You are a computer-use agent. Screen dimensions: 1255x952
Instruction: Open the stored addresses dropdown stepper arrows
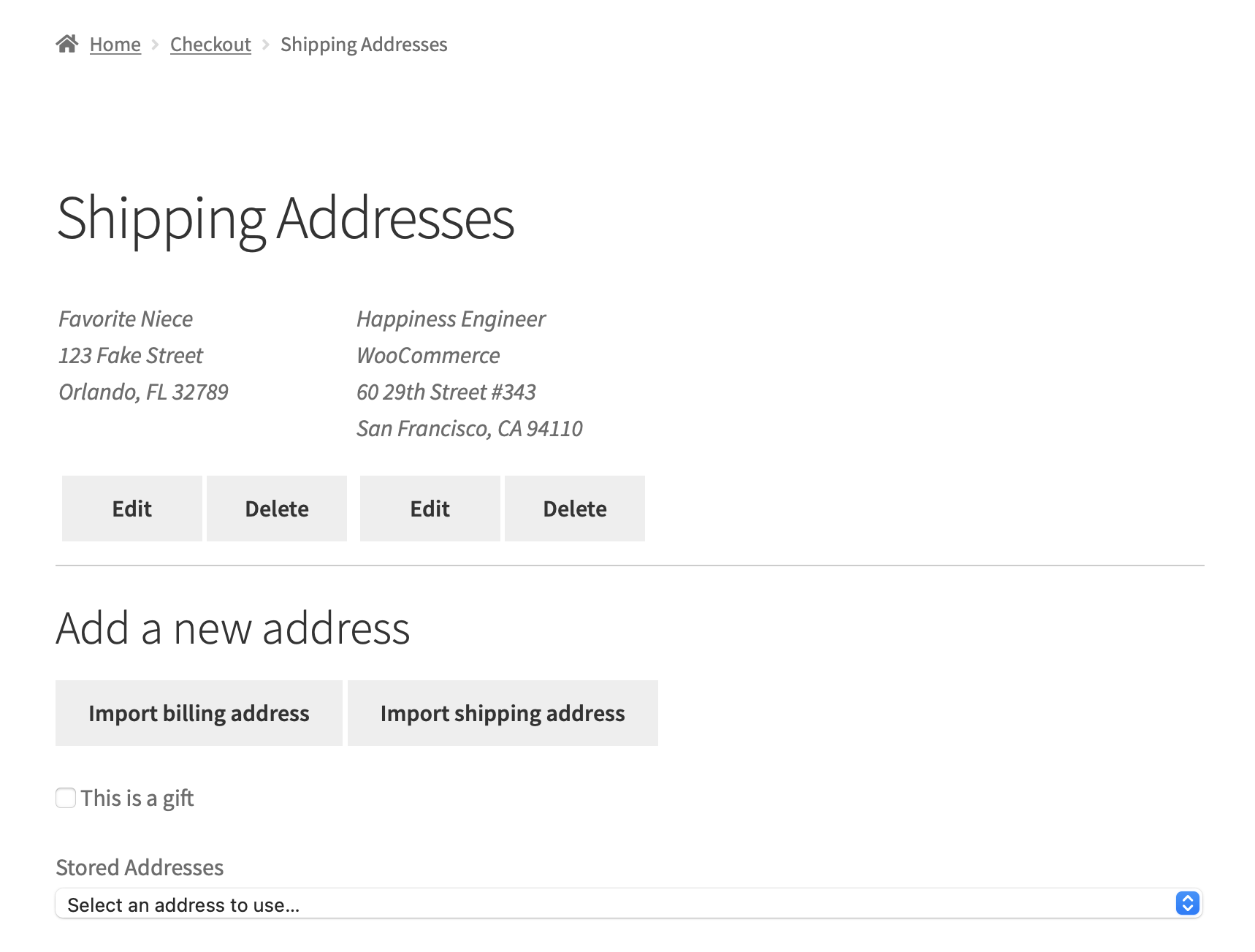[1188, 904]
